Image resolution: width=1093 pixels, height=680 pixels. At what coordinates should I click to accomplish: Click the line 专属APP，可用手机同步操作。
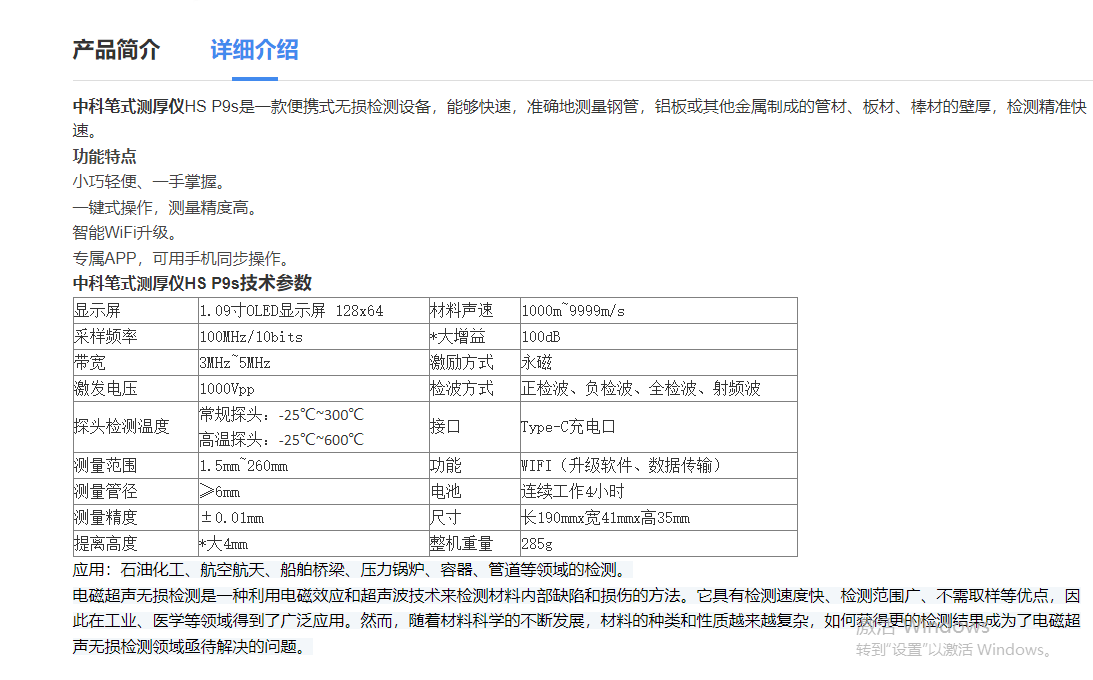[181, 258]
